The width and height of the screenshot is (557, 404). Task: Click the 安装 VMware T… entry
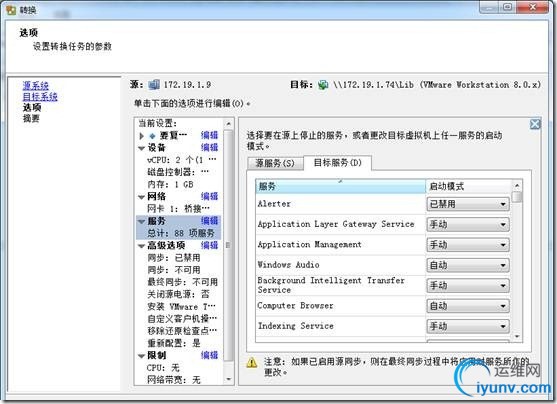tap(181, 307)
